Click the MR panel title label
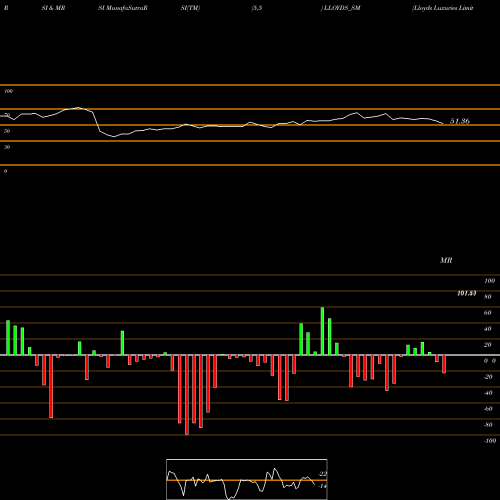This screenshot has height=500, width=500. tap(446, 260)
